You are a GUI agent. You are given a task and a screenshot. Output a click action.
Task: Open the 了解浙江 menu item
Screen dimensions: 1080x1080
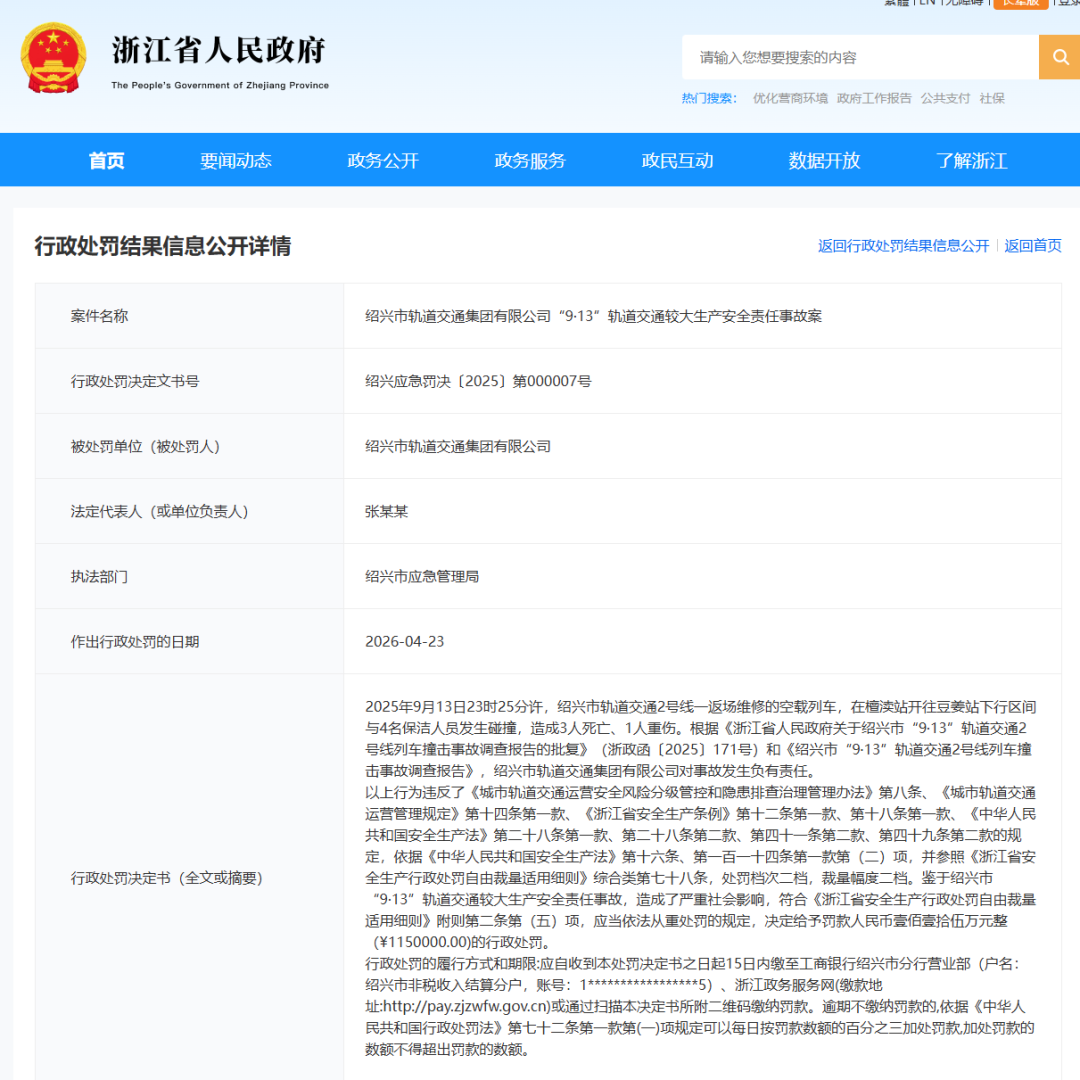click(x=971, y=161)
